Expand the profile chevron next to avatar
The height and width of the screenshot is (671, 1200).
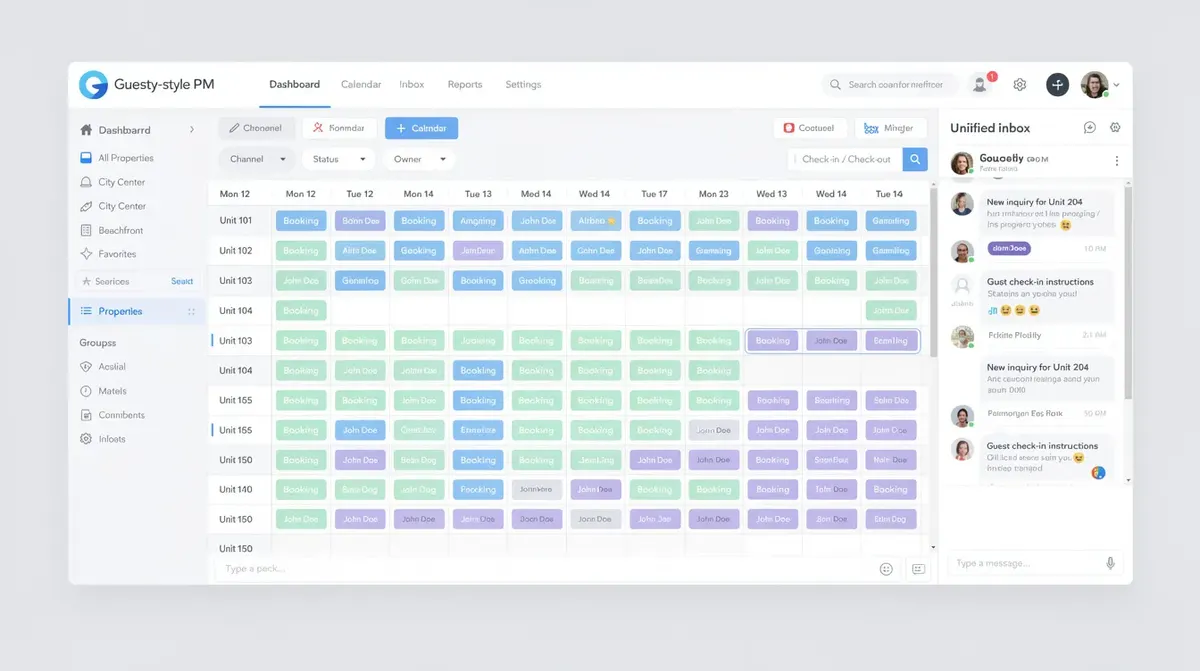point(1116,85)
